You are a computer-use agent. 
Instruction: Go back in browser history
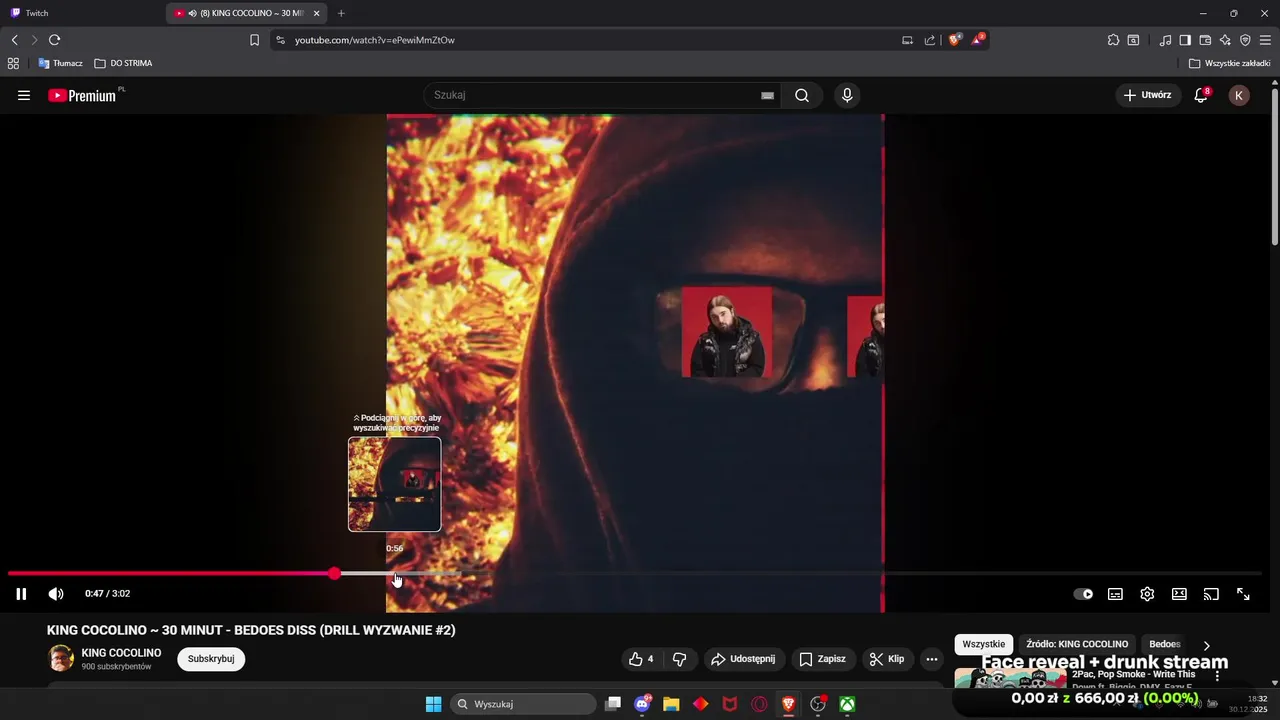click(x=15, y=40)
